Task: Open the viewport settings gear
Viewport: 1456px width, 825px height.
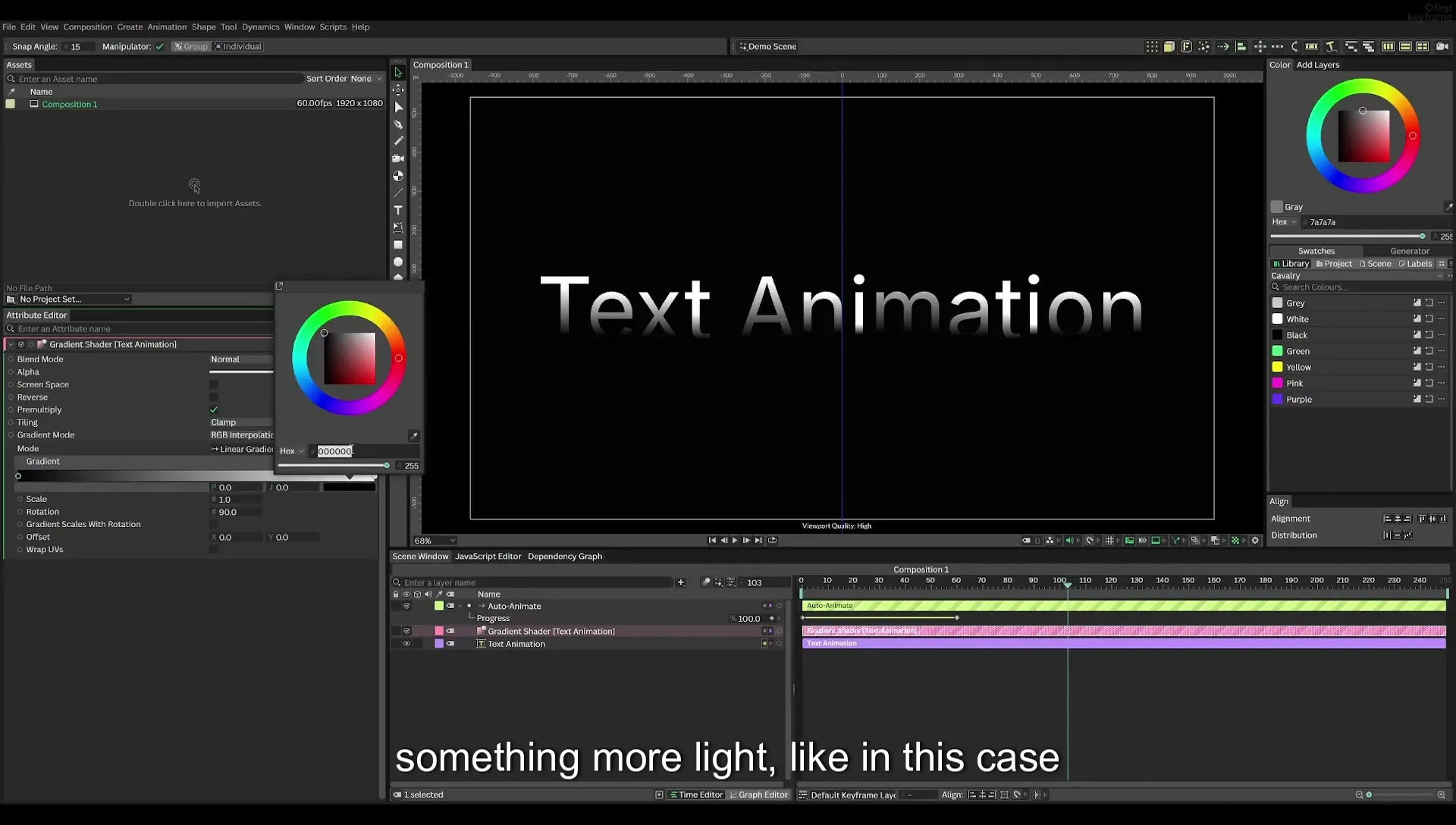Action: pyautogui.click(x=1255, y=541)
